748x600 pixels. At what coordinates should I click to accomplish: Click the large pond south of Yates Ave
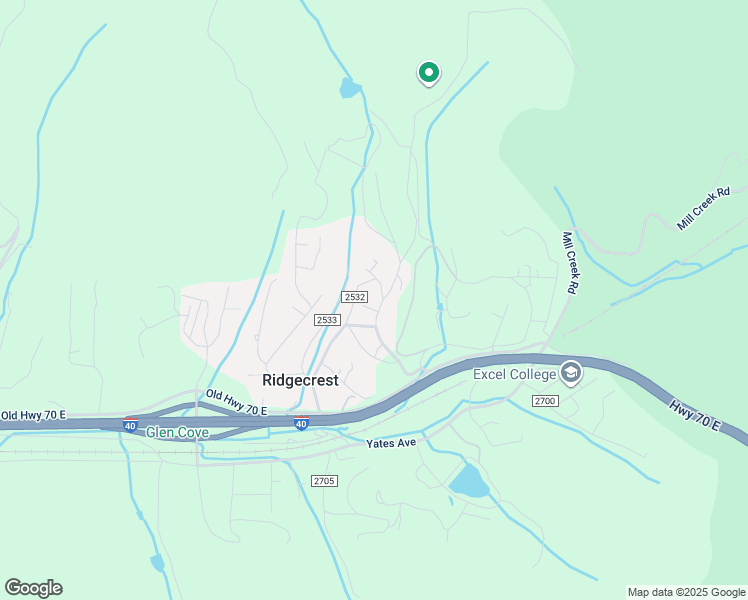pos(468,481)
